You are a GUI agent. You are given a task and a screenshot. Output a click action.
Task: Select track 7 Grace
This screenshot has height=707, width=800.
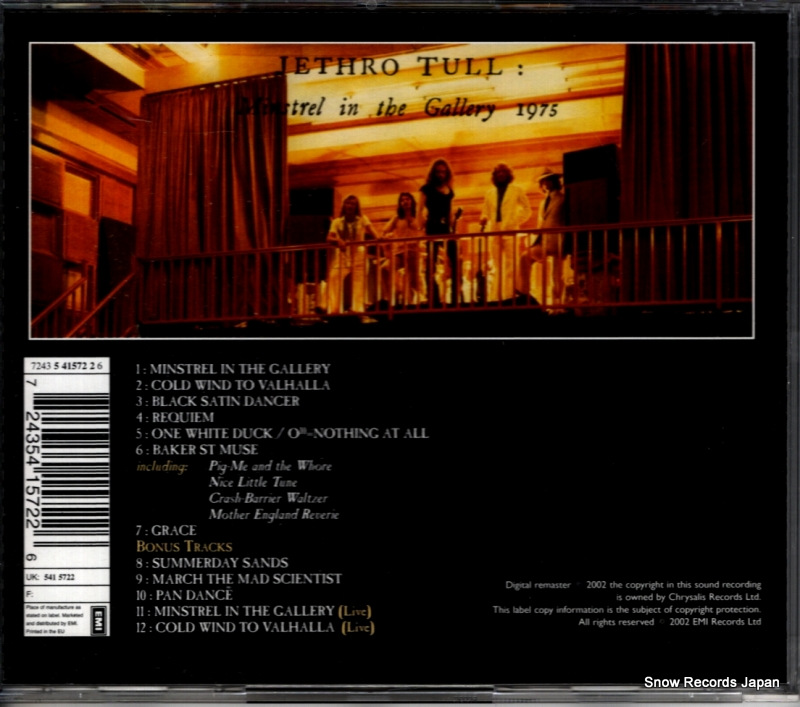(166, 530)
